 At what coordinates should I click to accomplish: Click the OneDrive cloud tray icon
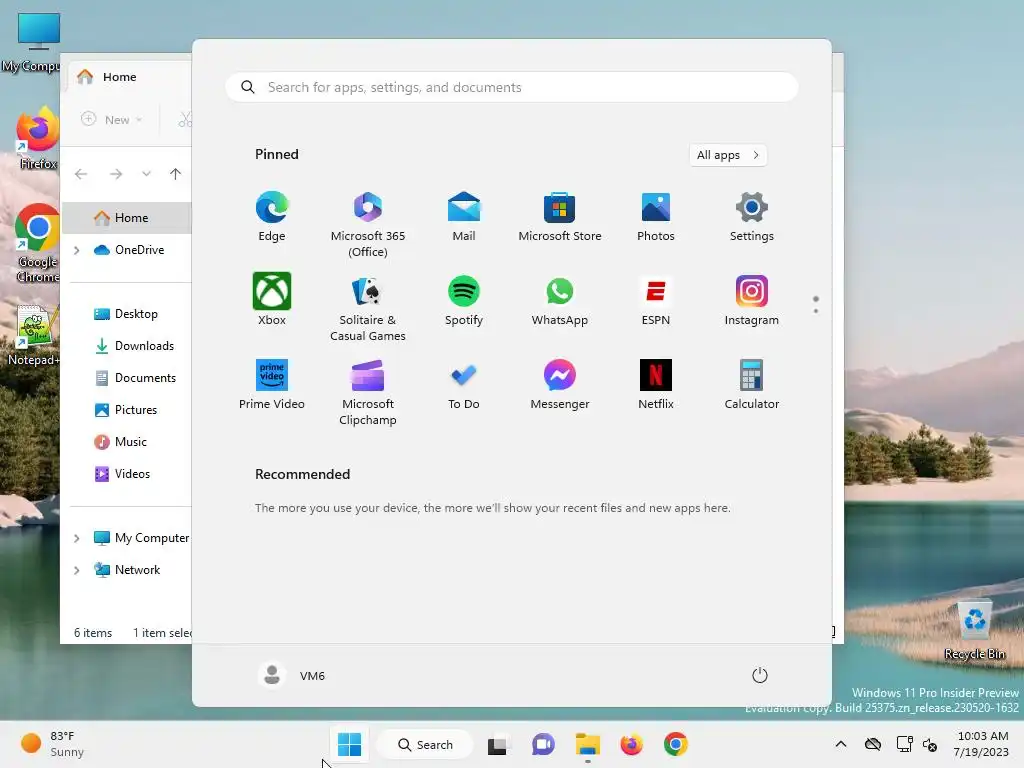click(x=873, y=744)
